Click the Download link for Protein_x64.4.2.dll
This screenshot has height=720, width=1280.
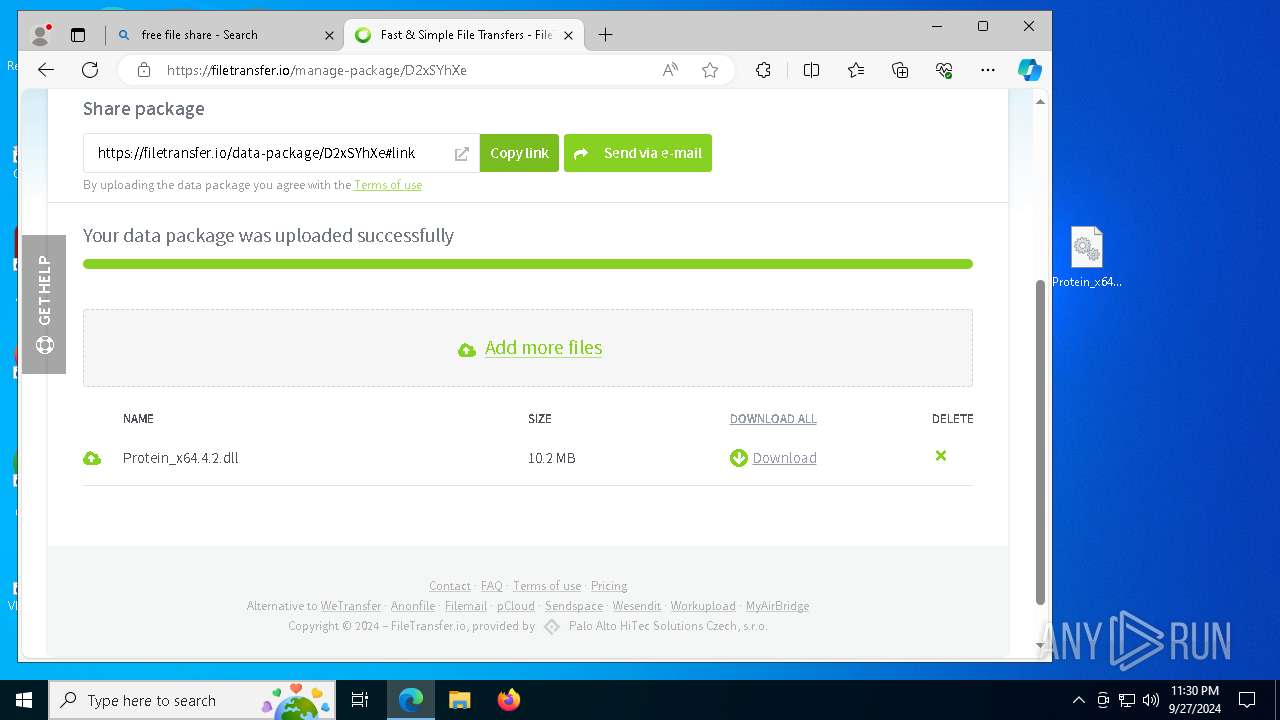pyautogui.click(x=784, y=458)
